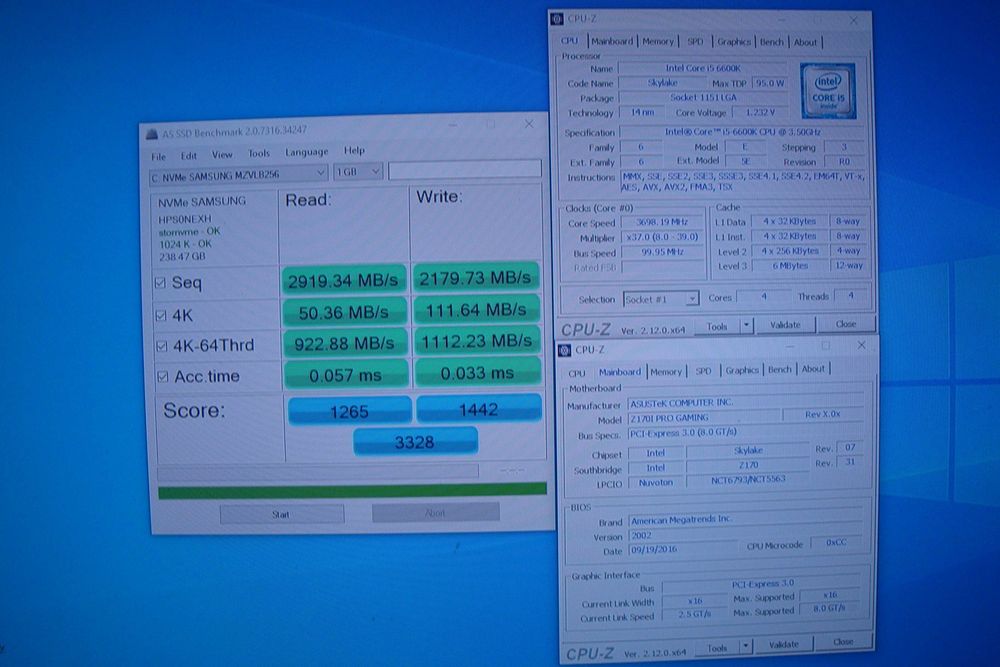The width and height of the screenshot is (1000, 667).
Task: Open Tools dropdown arrow in top CPU-Z
Action: [x=746, y=326]
